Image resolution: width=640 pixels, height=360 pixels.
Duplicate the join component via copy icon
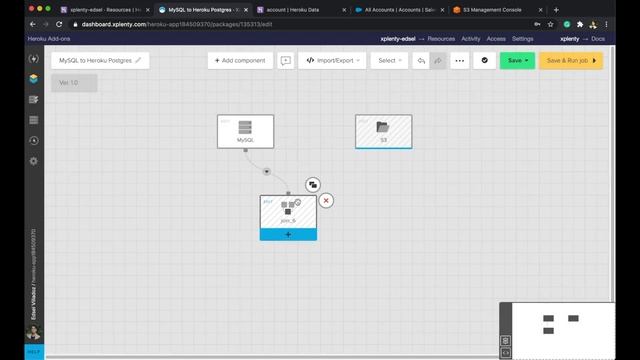(313, 185)
